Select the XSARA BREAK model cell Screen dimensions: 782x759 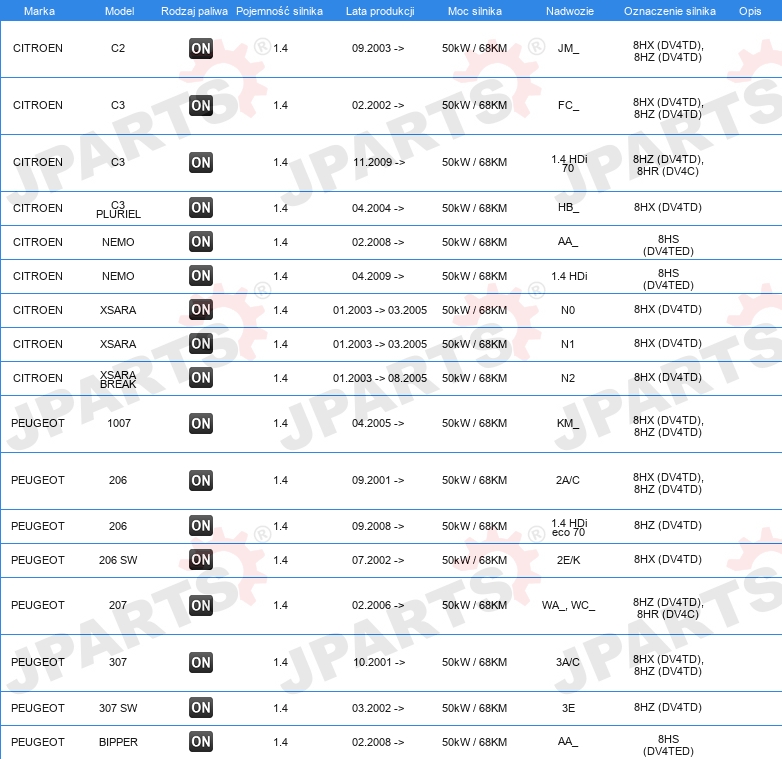point(118,380)
